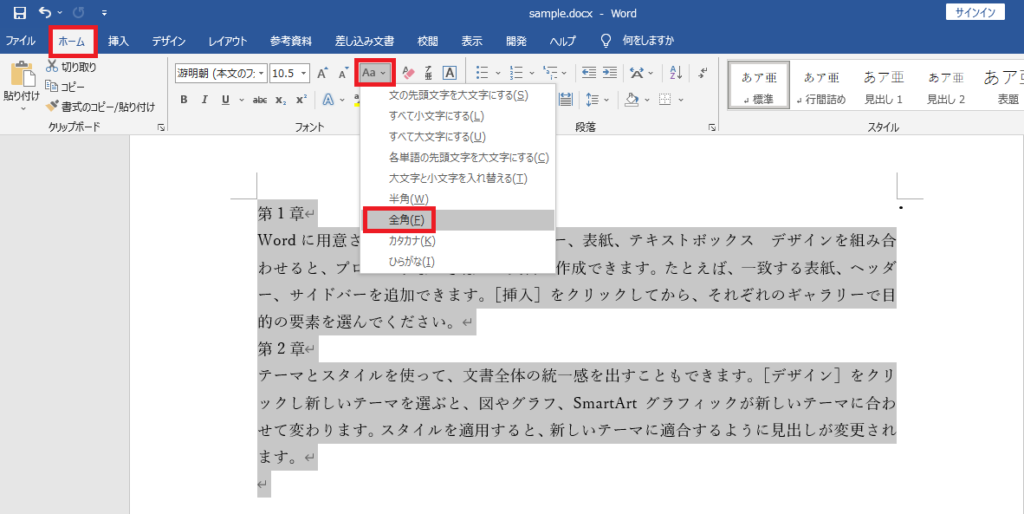
Task: Click the 貼り付け paste clipboard icon
Action: (x=22, y=76)
